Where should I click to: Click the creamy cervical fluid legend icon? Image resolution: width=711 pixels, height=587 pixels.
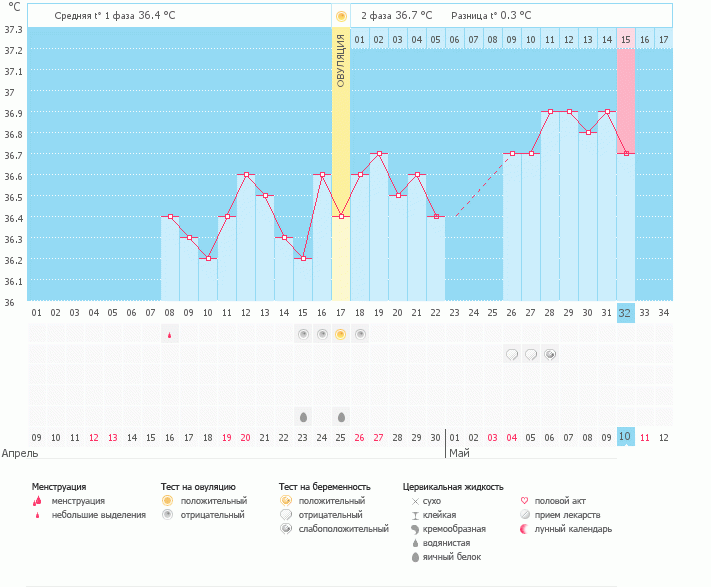tap(415, 529)
